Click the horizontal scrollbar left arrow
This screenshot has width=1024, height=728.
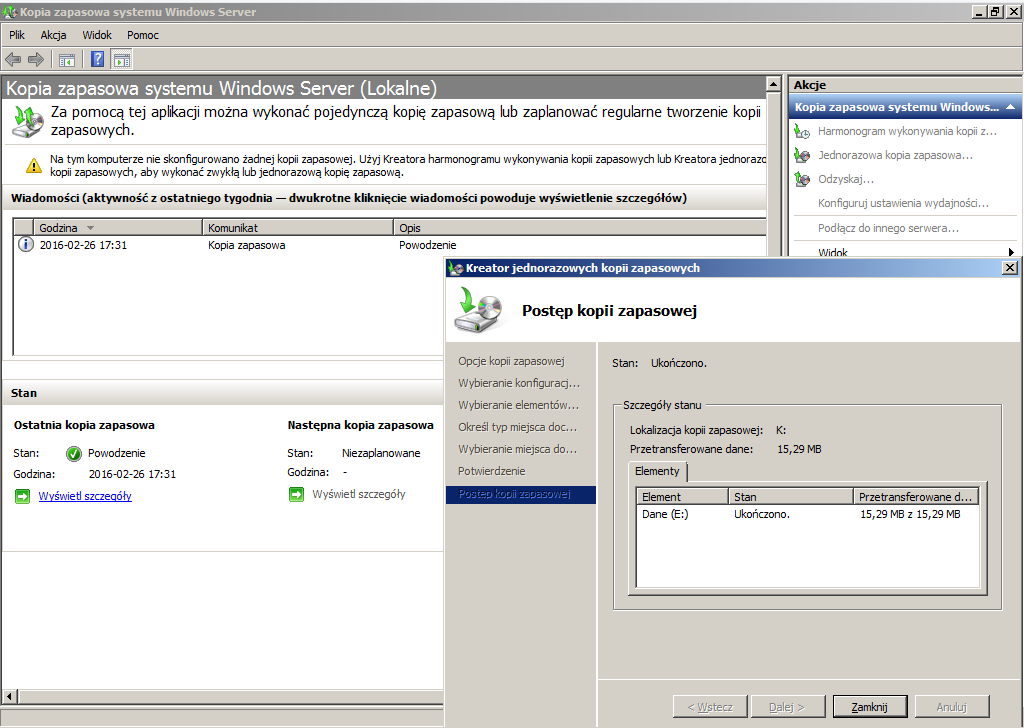coord(10,696)
